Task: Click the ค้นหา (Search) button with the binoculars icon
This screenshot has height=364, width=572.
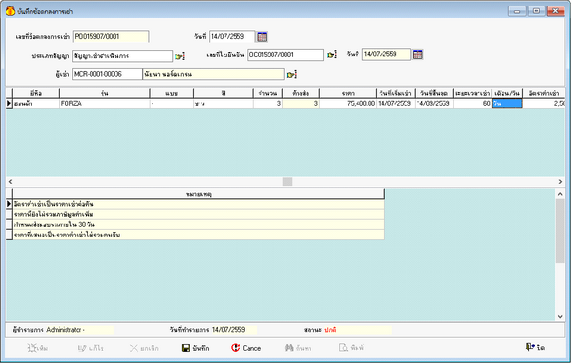Action: (298, 348)
